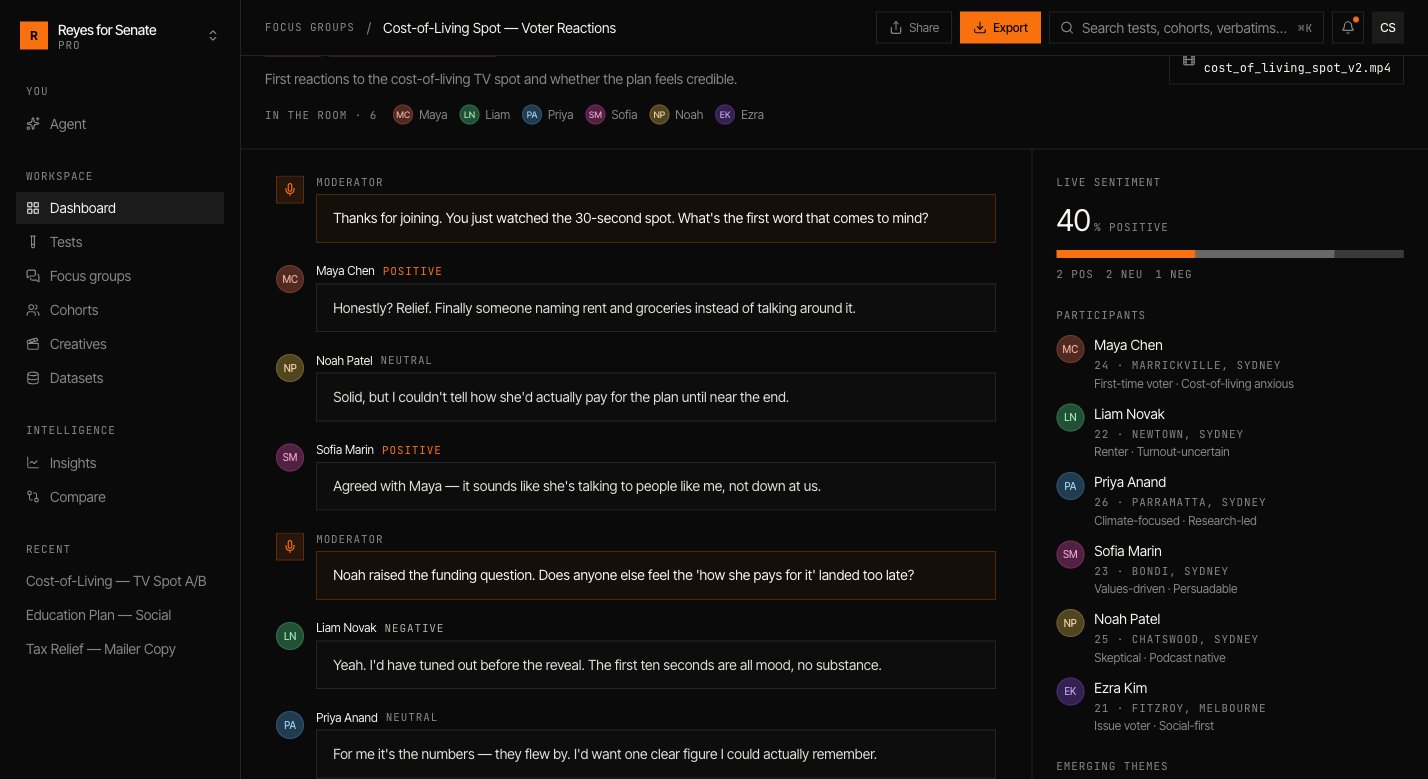
Task: Select Priya chip in the room list
Action: coord(548,115)
